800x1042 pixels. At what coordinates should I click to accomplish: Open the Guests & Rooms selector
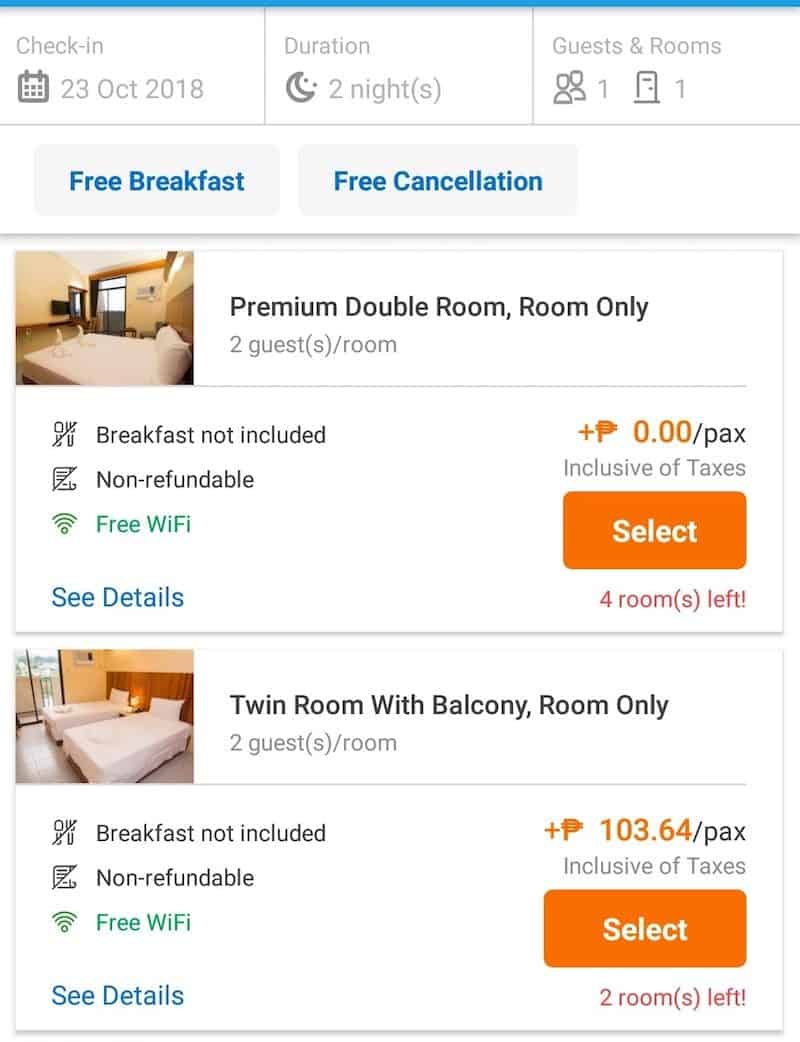(x=666, y=68)
